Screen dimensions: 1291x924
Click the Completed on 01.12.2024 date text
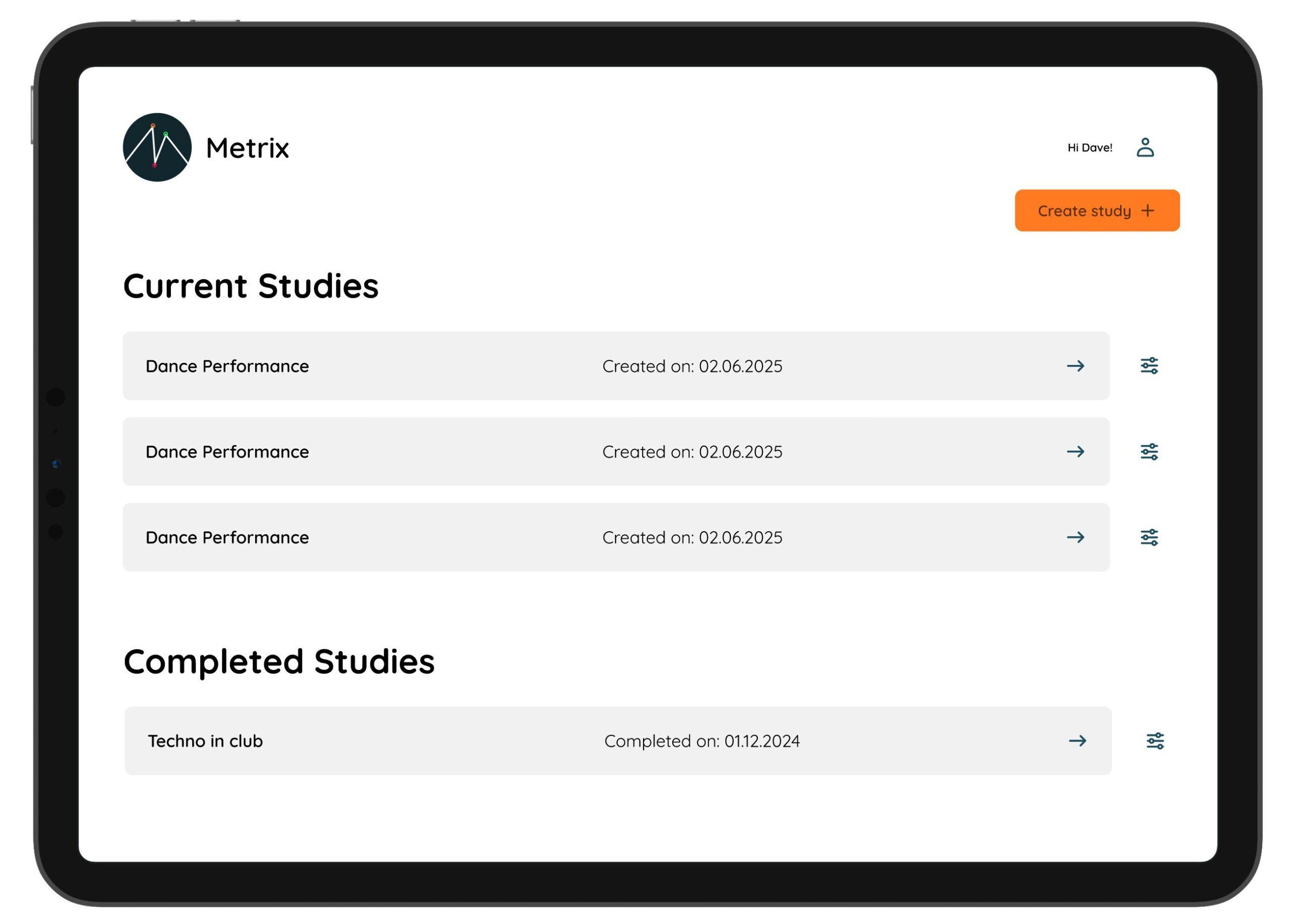click(x=701, y=742)
